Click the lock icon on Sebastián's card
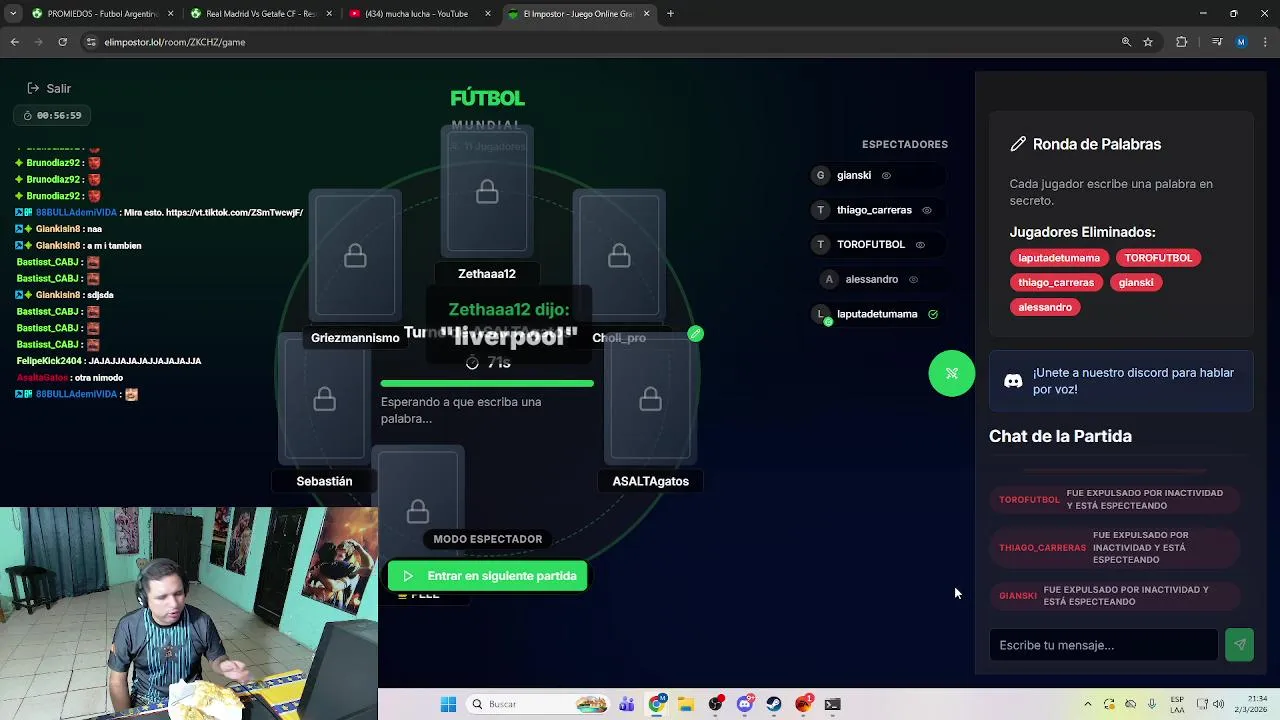Image resolution: width=1280 pixels, height=720 pixels. point(324,400)
